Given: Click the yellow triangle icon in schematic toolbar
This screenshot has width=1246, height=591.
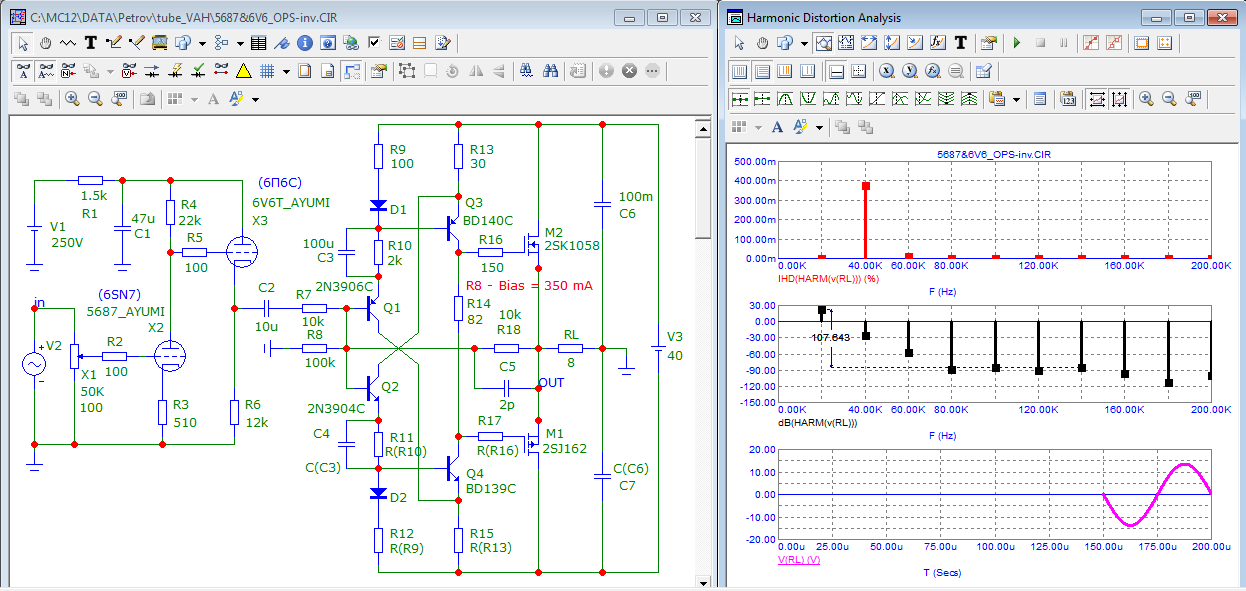Looking at the screenshot, I should tap(243, 71).
